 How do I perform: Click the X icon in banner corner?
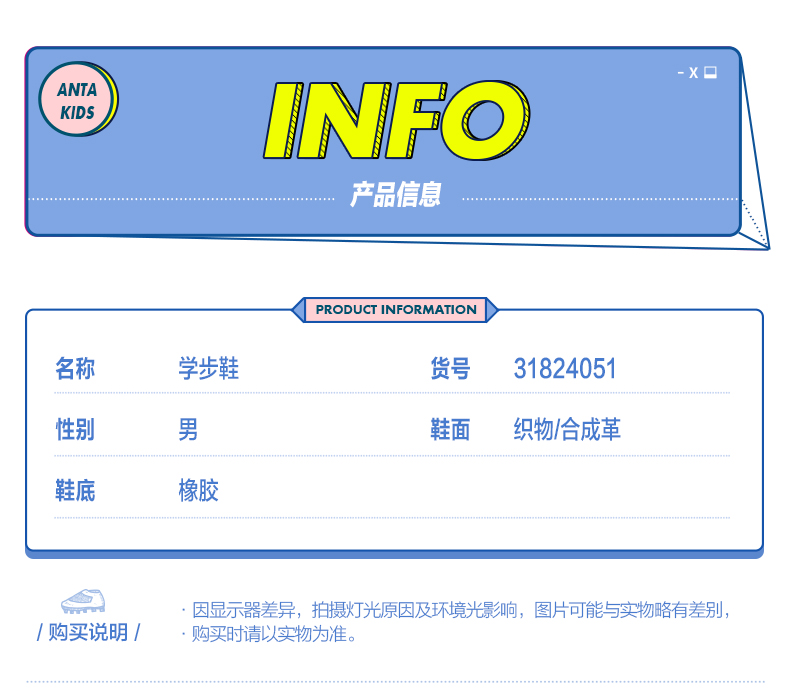[x=694, y=73]
